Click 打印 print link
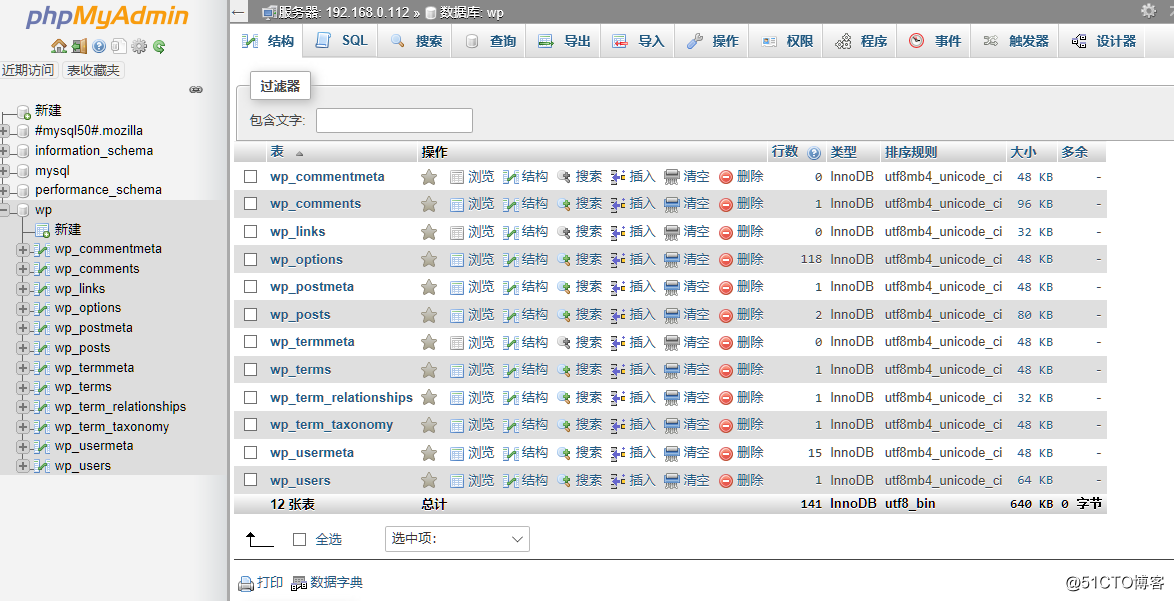Image resolution: width=1174 pixels, height=601 pixels. pyautogui.click(x=270, y=583)
